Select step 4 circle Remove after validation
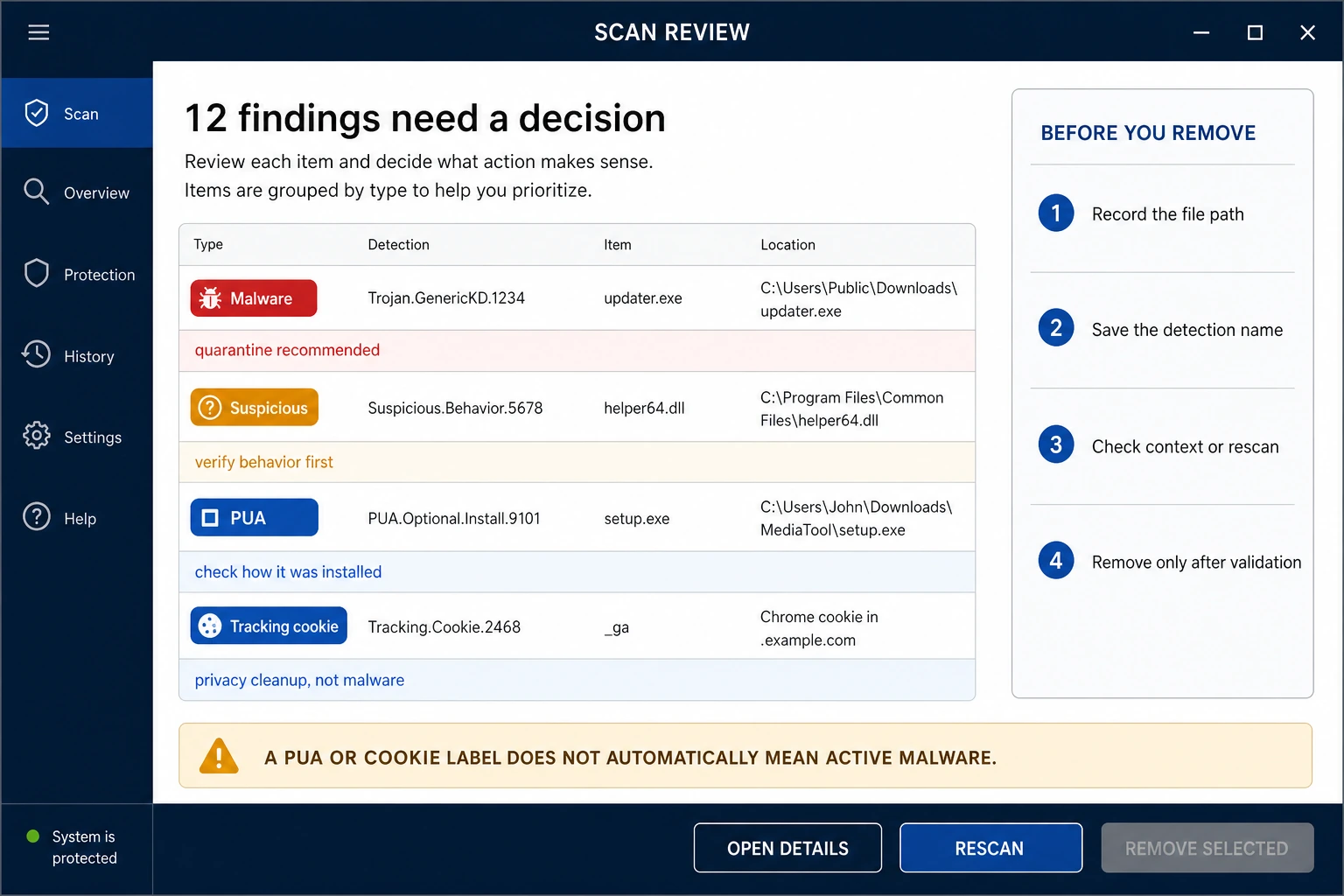The height and width of the screenshot is (896, 1344). coord(1056,560)
